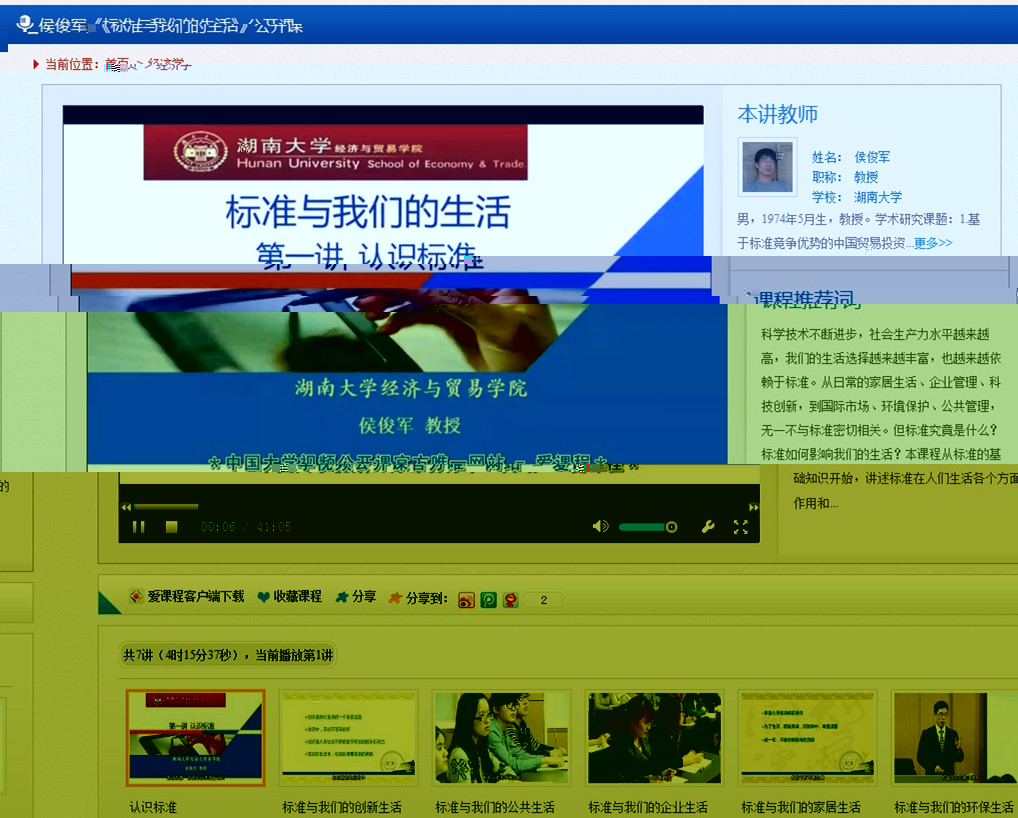Screen dimensions: 1018x818
Task: Click the 标准与我们的创新生活 title text
Action: (x=342, y=807)
